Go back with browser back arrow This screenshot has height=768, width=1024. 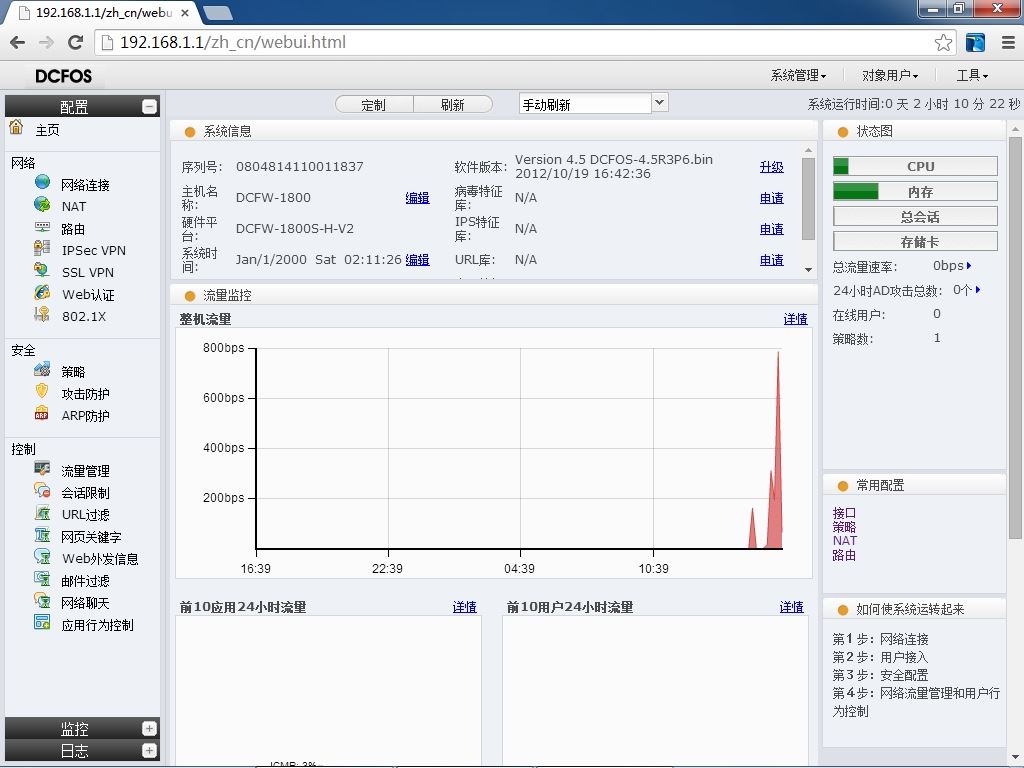tap(18, 42)
